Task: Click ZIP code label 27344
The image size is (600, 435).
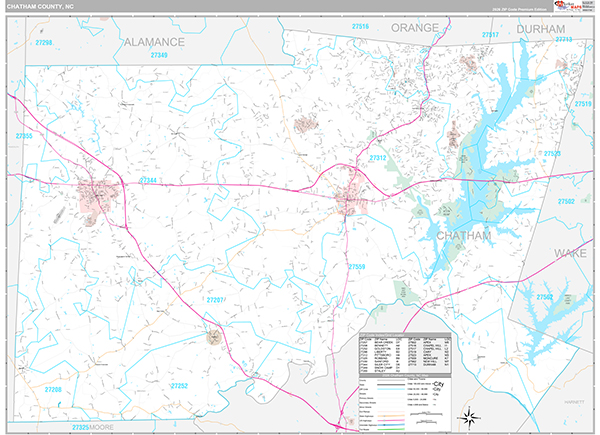Action: [x=148, y=180]
